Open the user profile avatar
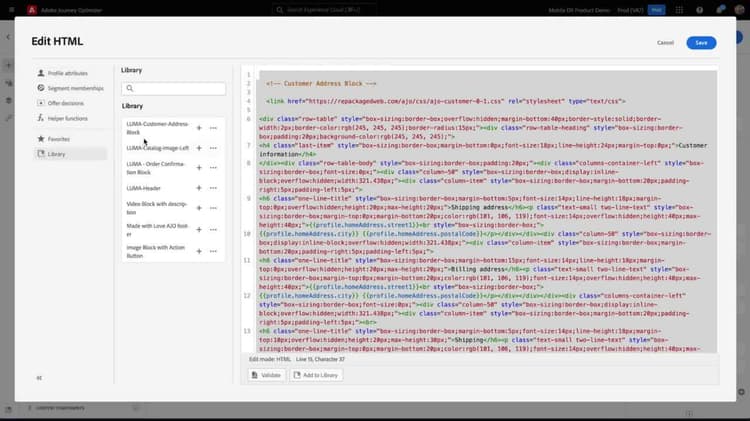 [x=739, y=10]
